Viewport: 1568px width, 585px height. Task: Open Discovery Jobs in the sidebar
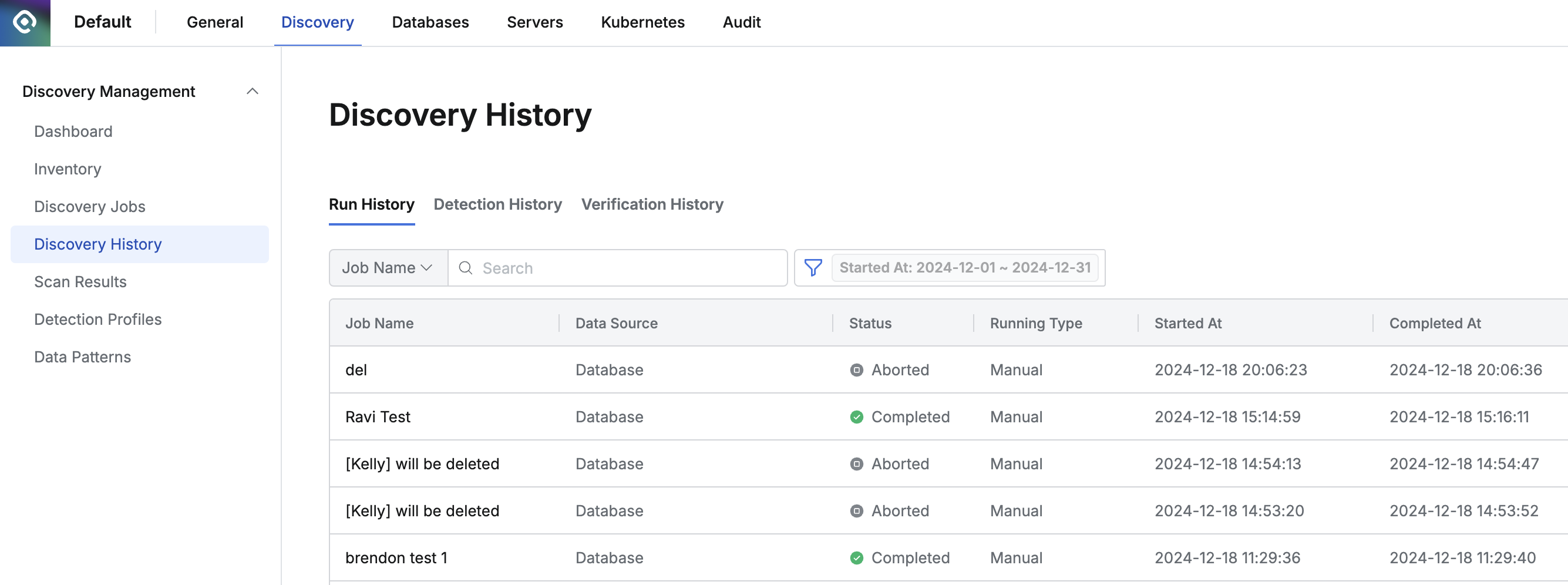89,207
